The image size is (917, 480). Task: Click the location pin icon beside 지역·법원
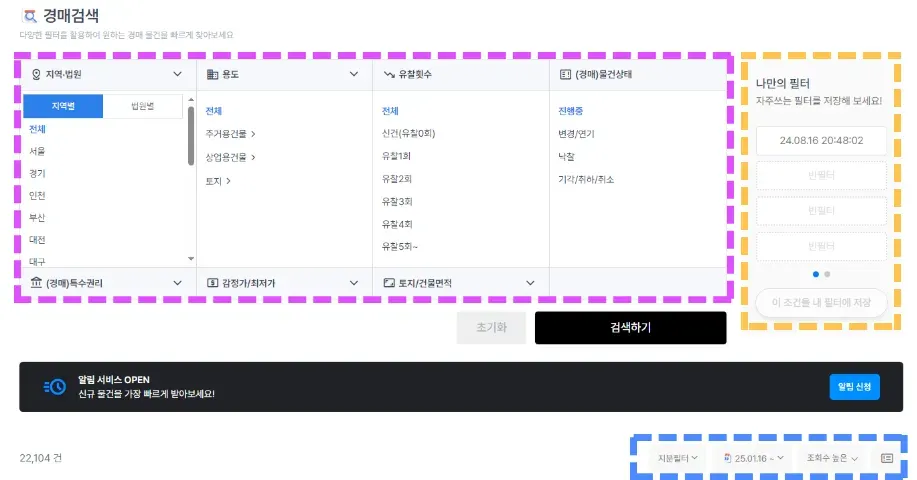pyautogui.click(x=36, y=74)
